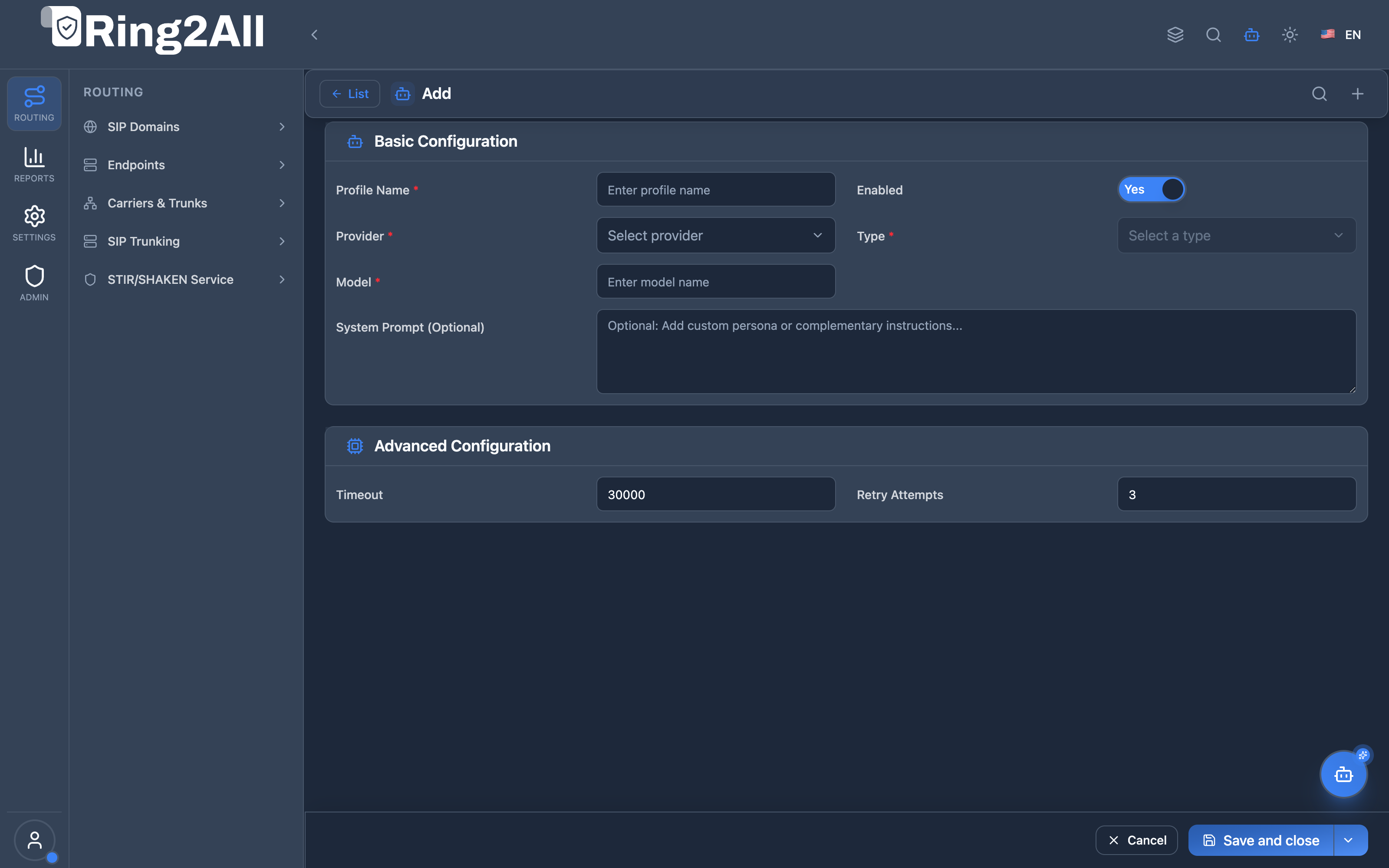The height and width of the screenshot is (868, 1389).
Task: Click the Cancel button
Action: (x=1136, y=841)
